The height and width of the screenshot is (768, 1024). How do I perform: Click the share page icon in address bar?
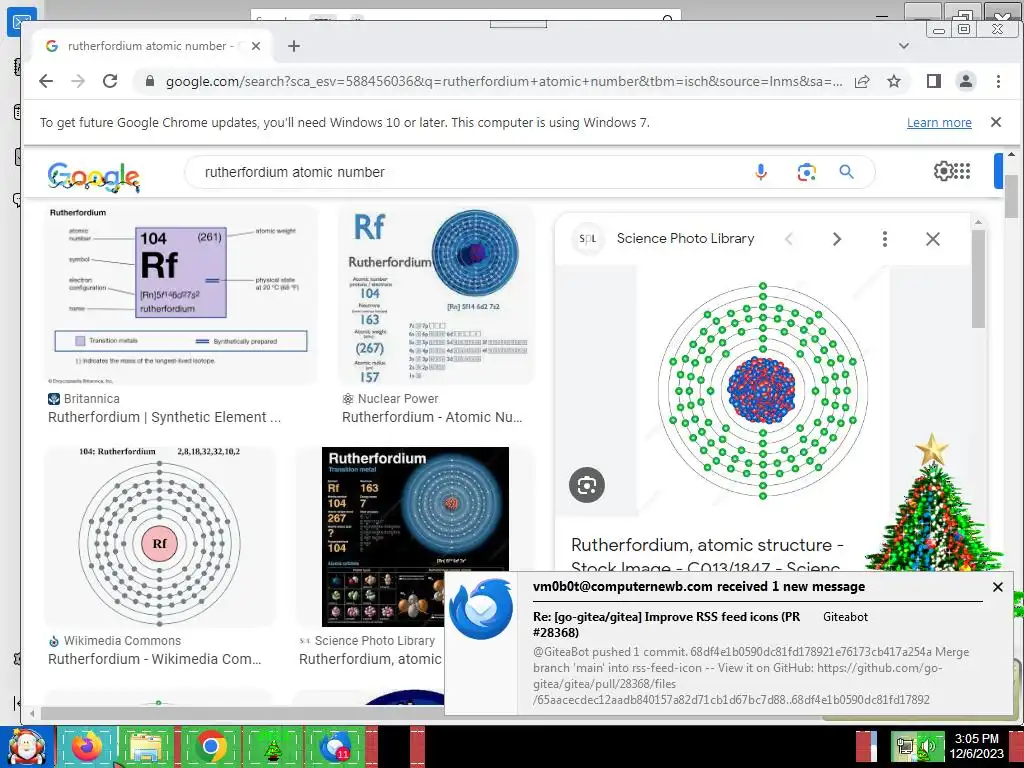tap(862, 82)
